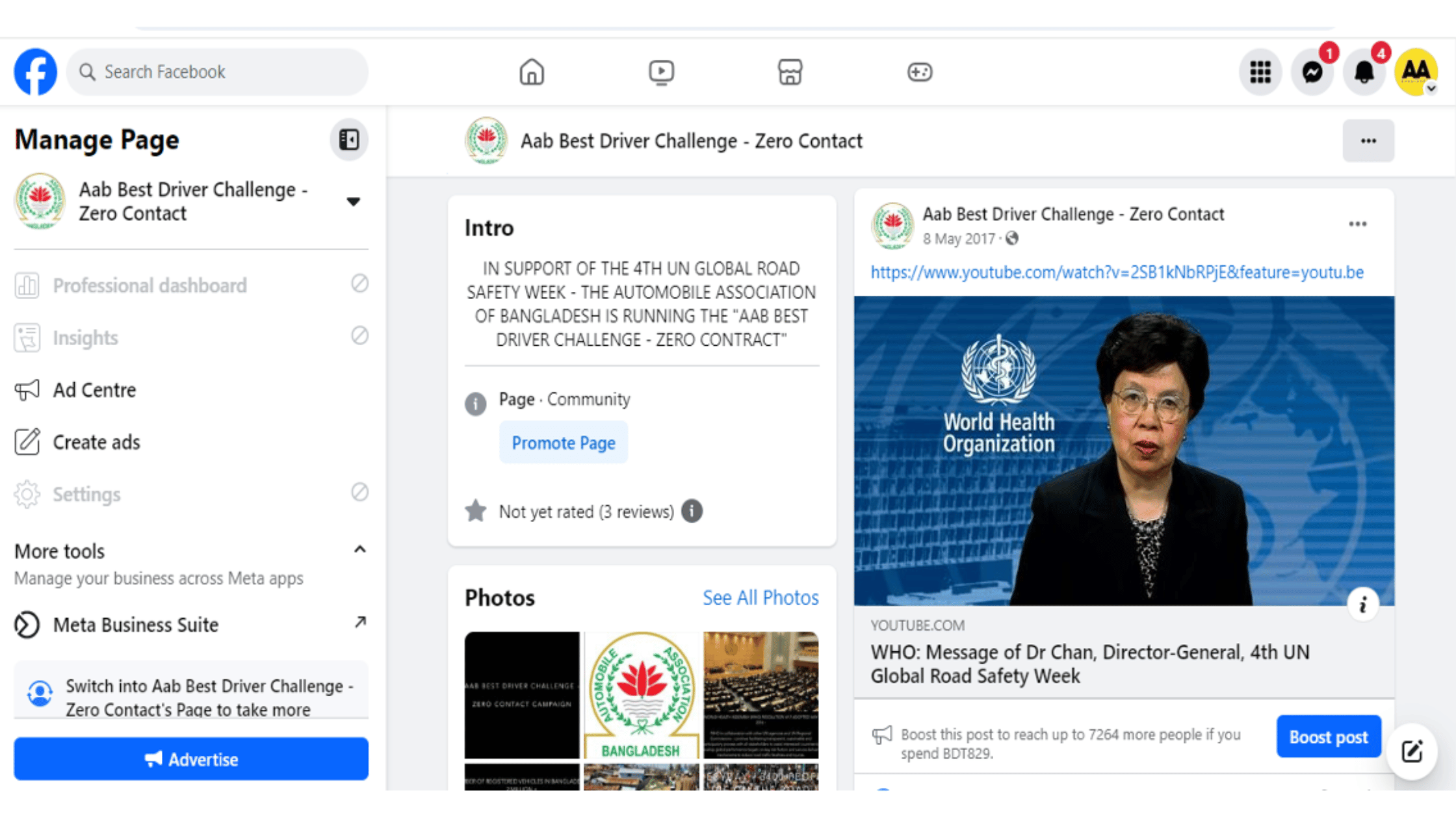Image resolution: width=1456 pixels, height=819 pixels.
Task: Click the Ad Centre megaphone icon
Action: [x=27, y=390]
